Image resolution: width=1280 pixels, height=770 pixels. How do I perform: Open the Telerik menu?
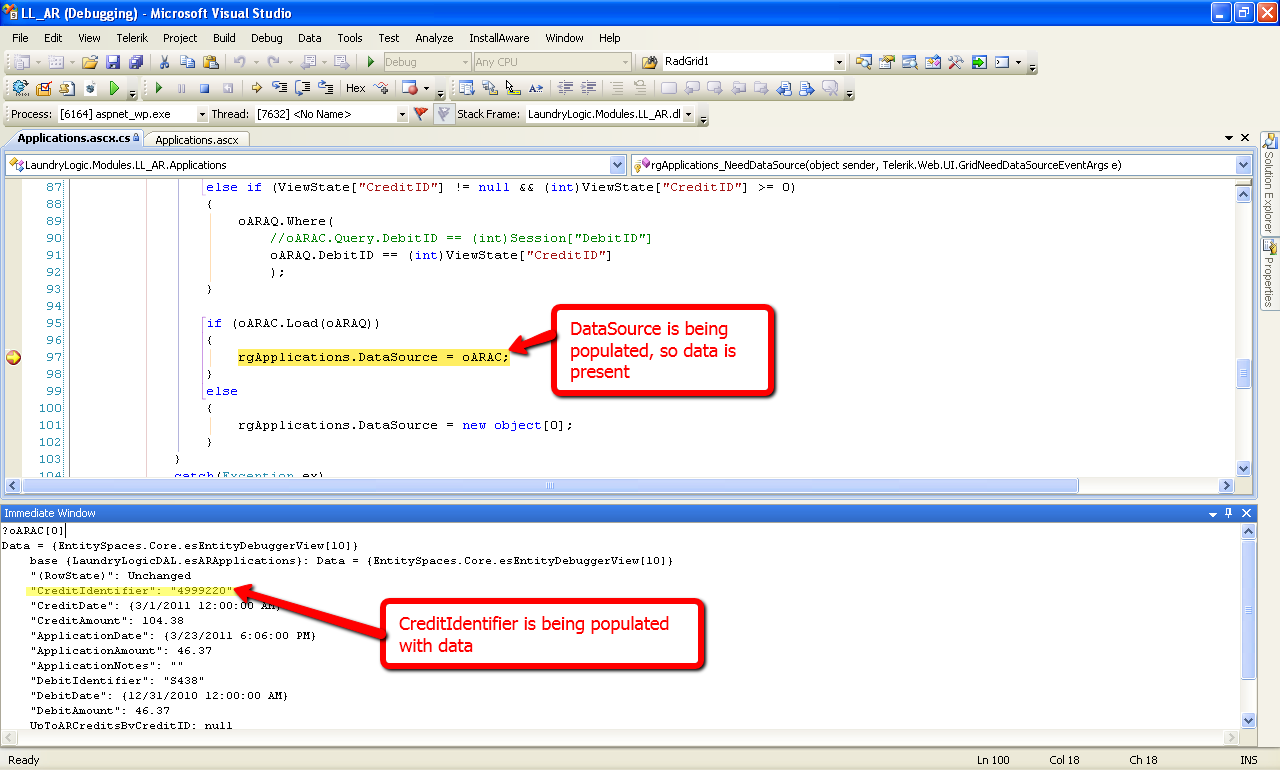click(131, 38)
